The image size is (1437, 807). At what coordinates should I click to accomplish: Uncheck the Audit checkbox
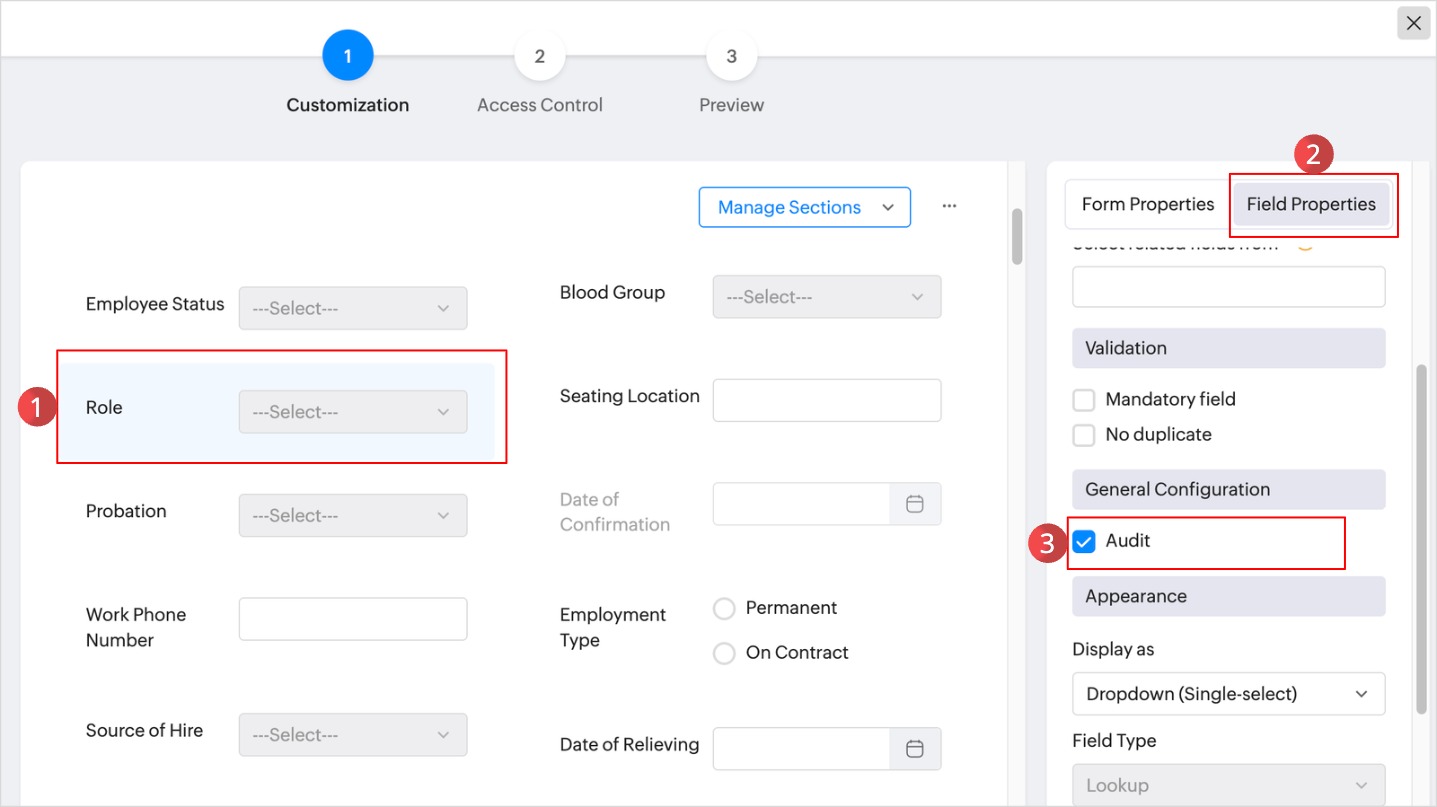pyautogui.click(x=1084, y=541)
